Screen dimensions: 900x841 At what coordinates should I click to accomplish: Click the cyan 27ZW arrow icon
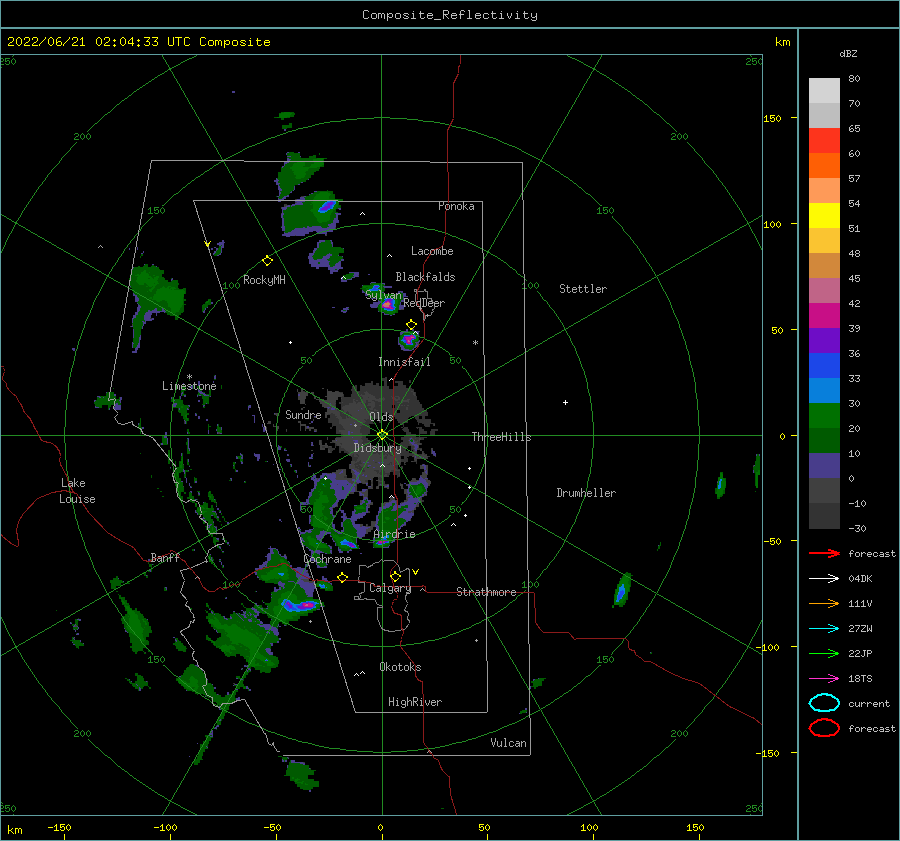point(824,629)
